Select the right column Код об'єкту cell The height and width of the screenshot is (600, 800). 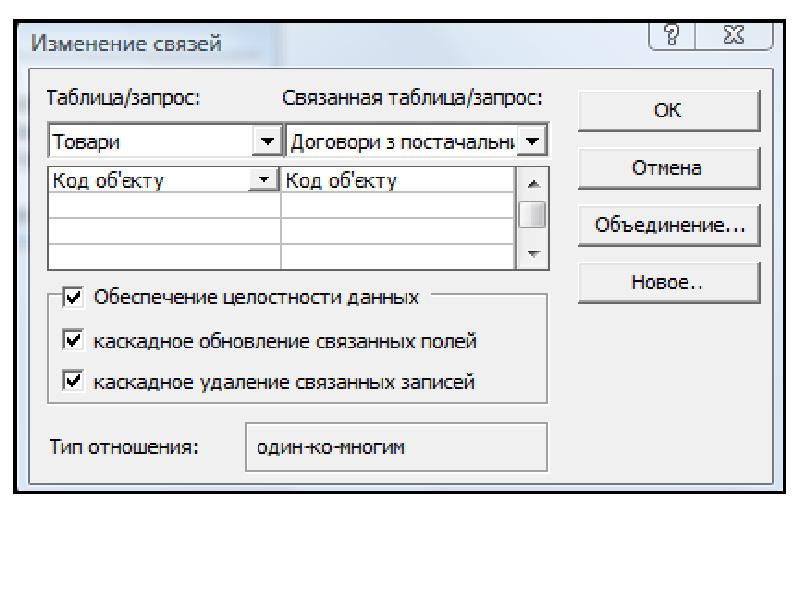click(x=396, y=180)
